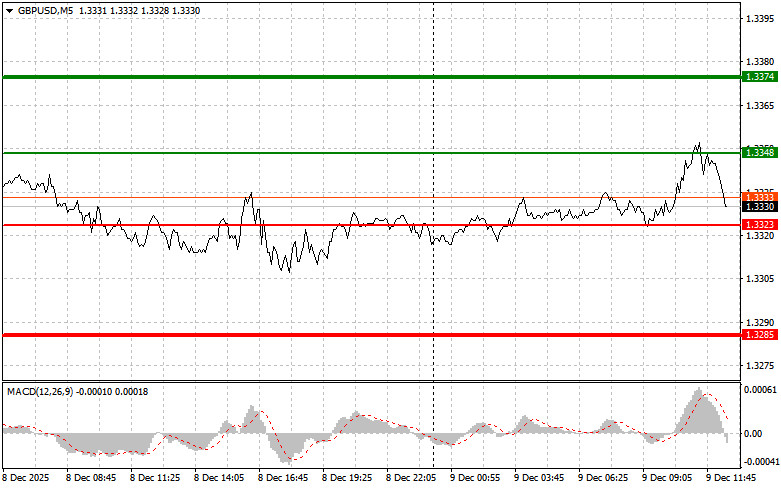781x489 pixels.
Task: Click the dashed vertical day separator line
Action: tap(433, 234)
